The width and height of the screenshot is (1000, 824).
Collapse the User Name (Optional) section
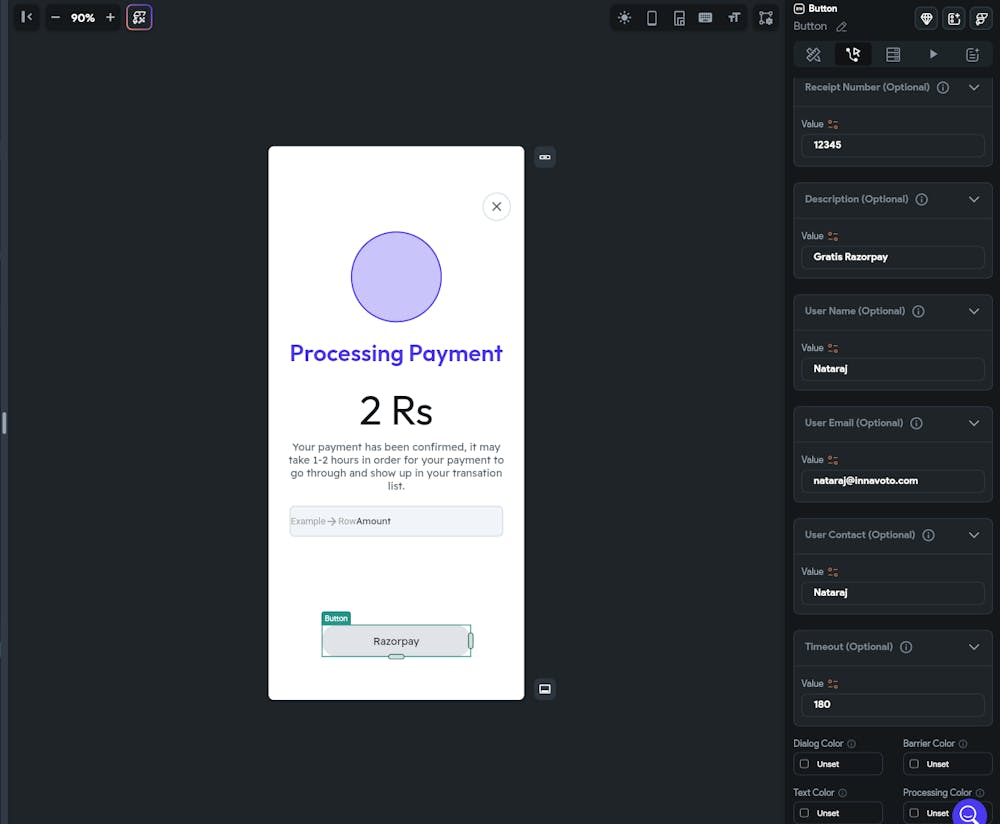click(x=974, y=311)
